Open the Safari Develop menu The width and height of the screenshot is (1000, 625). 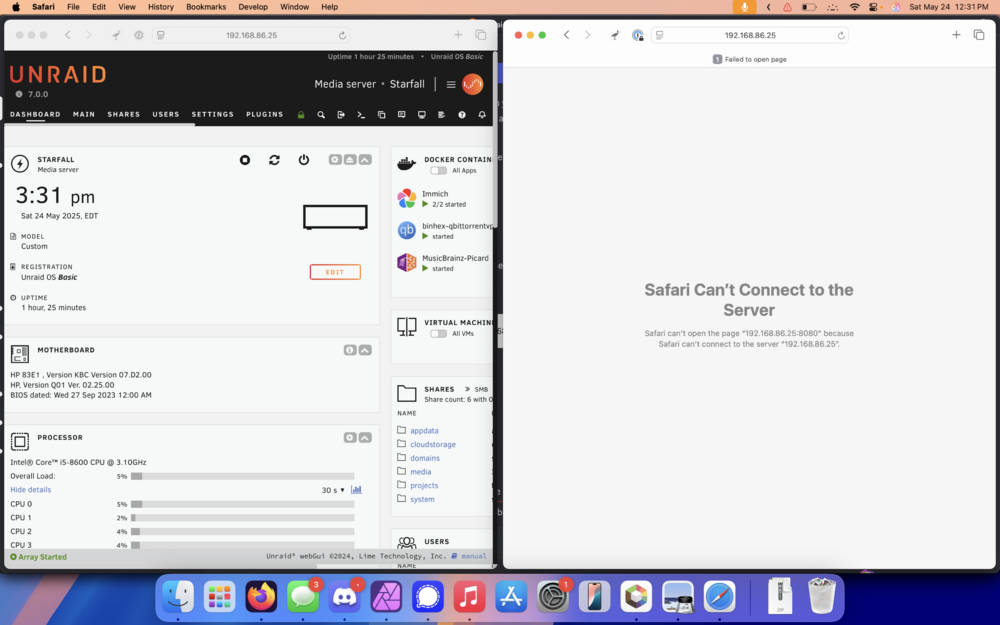point(253,7)
